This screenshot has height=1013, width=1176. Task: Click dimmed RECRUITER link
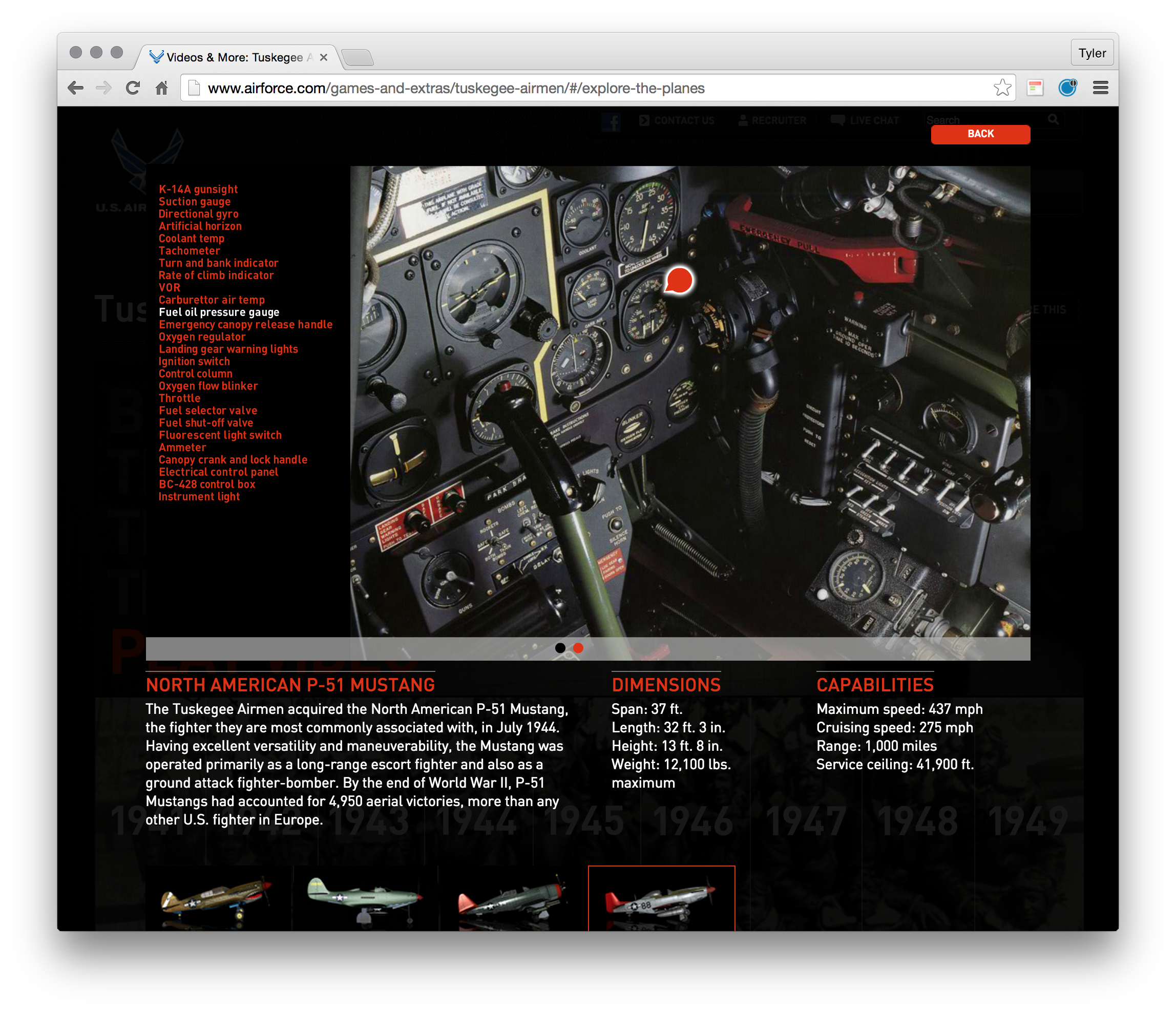(x=772, y=120)
